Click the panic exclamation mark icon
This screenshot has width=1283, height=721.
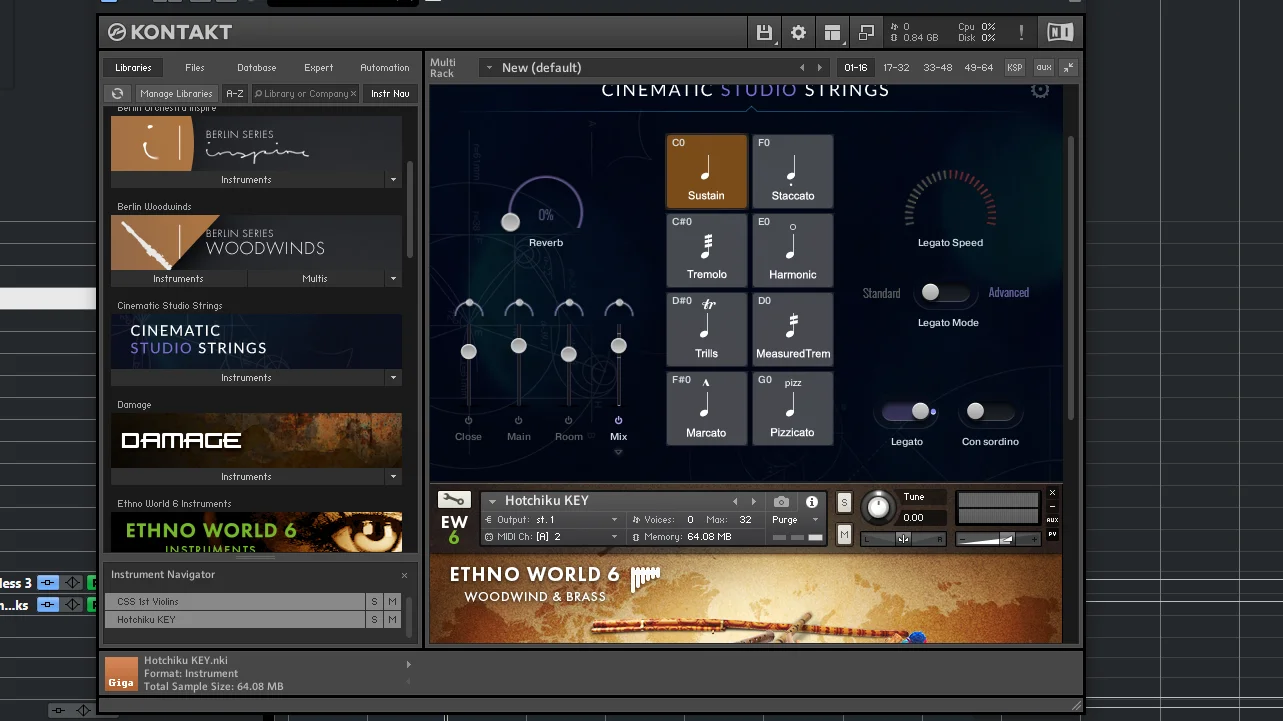[x=1021, y=32]
